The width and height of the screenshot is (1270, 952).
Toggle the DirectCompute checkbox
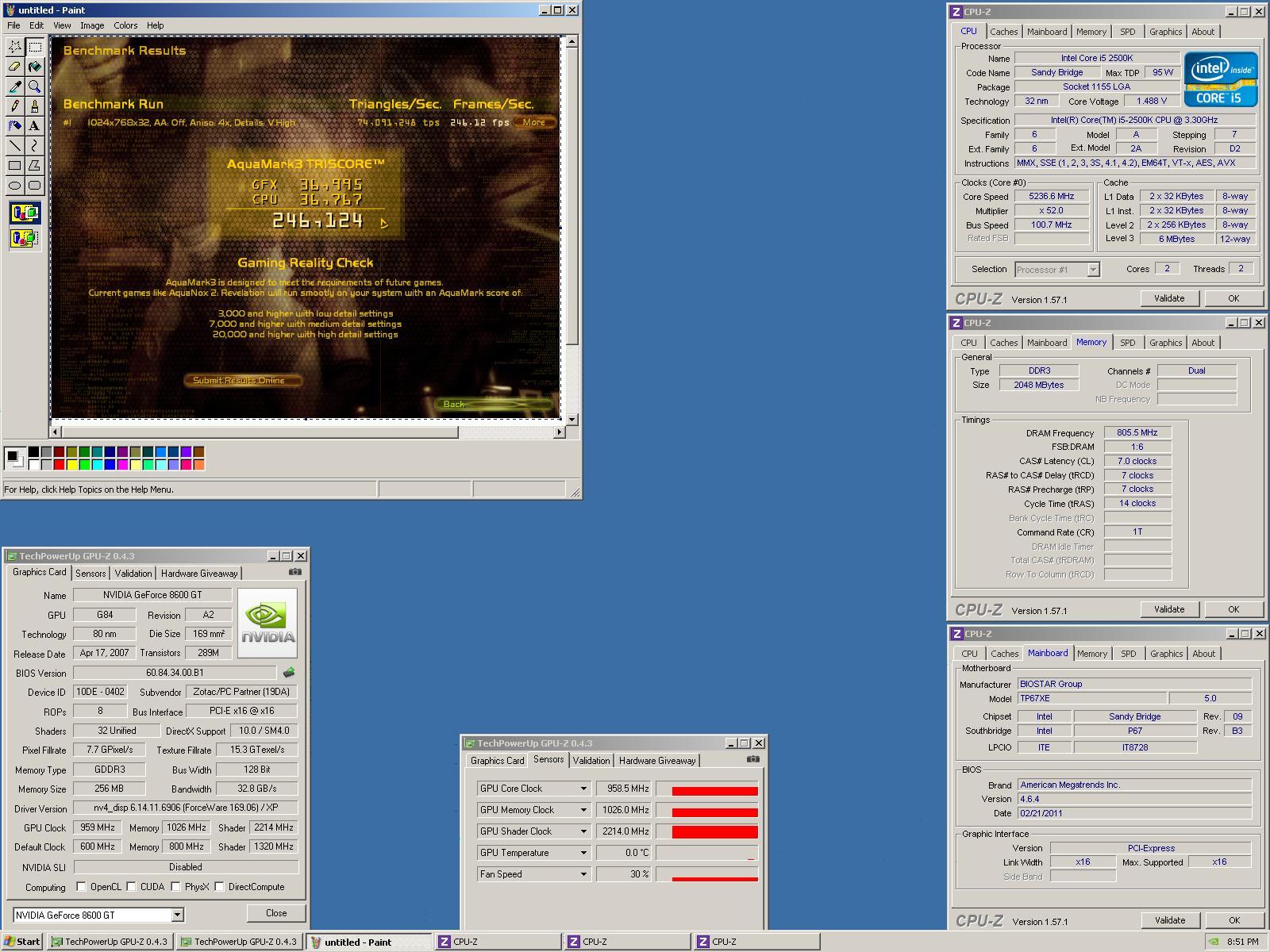click(x=219, y=886)
